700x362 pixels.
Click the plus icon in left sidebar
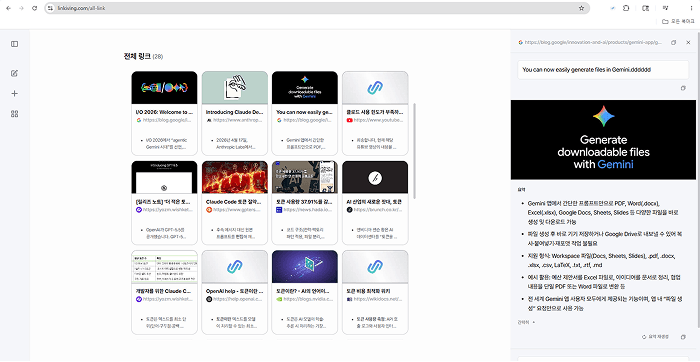click(x=14, y=93)
